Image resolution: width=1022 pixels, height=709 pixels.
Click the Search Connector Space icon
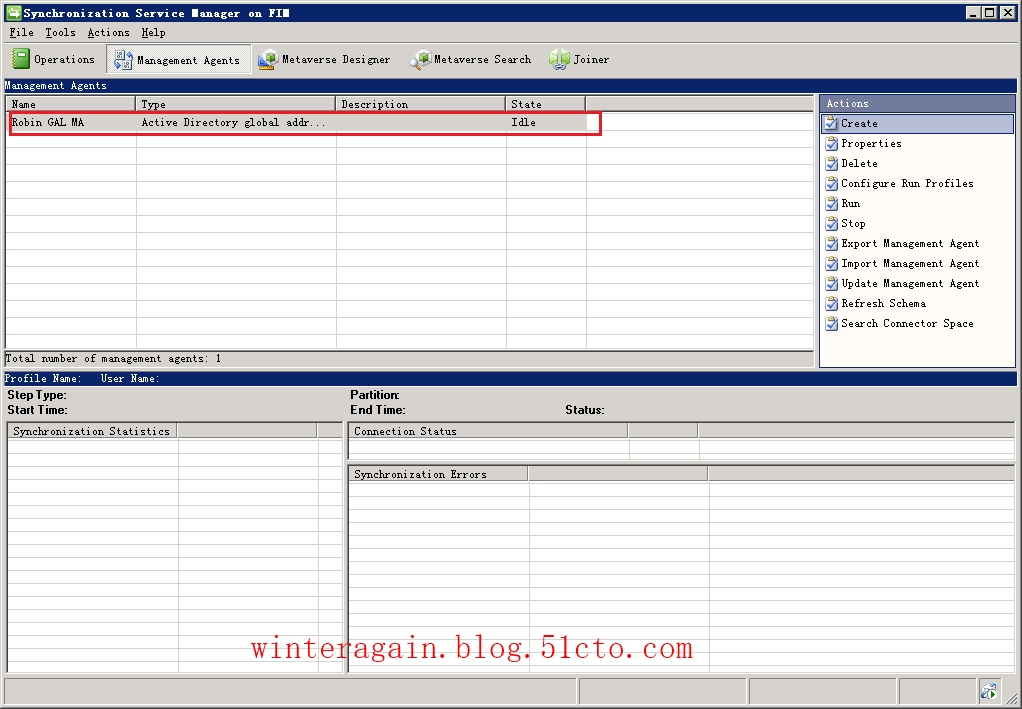click(x=831, y=324)
